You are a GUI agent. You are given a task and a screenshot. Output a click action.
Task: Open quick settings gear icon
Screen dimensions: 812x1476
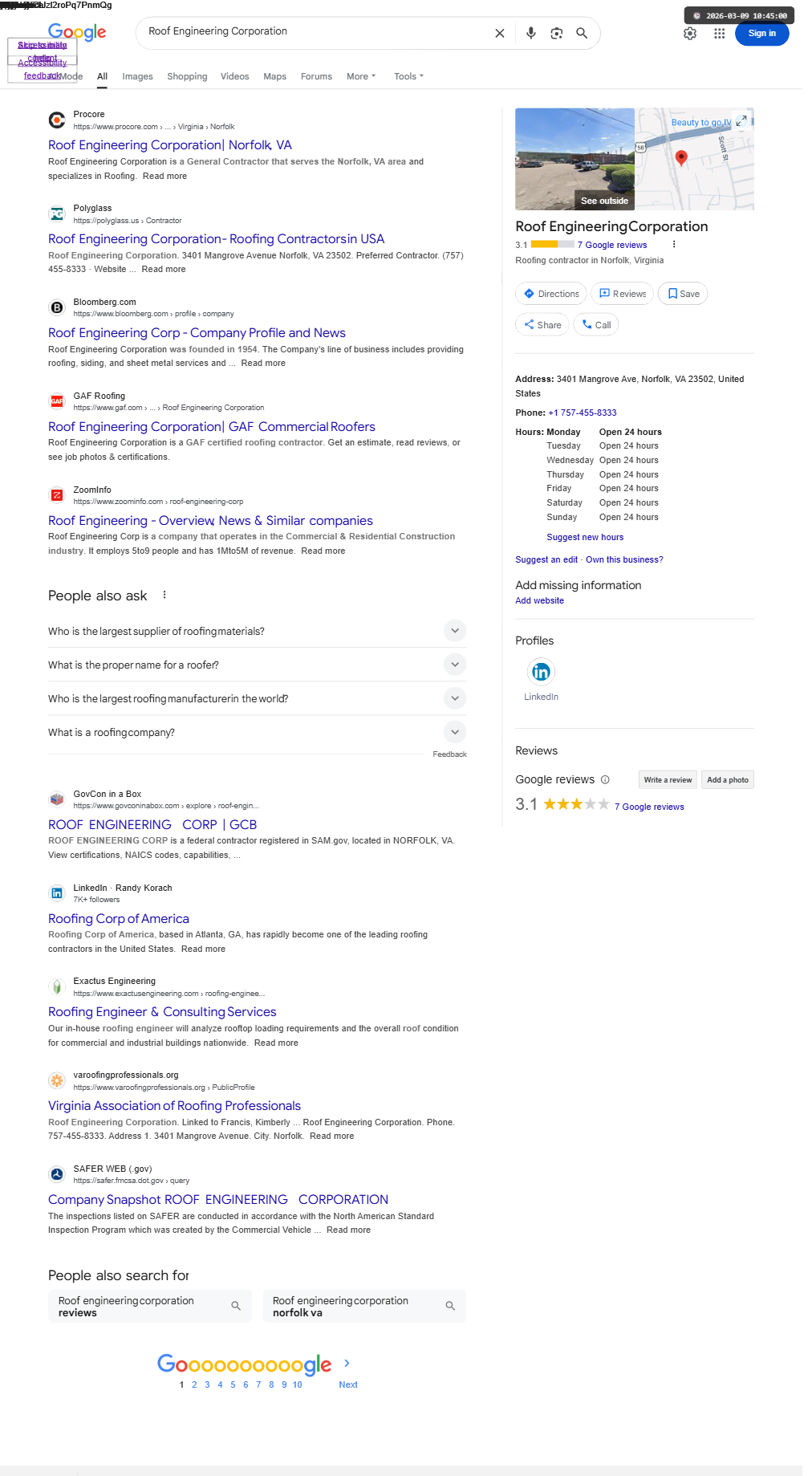pos(690,34)
